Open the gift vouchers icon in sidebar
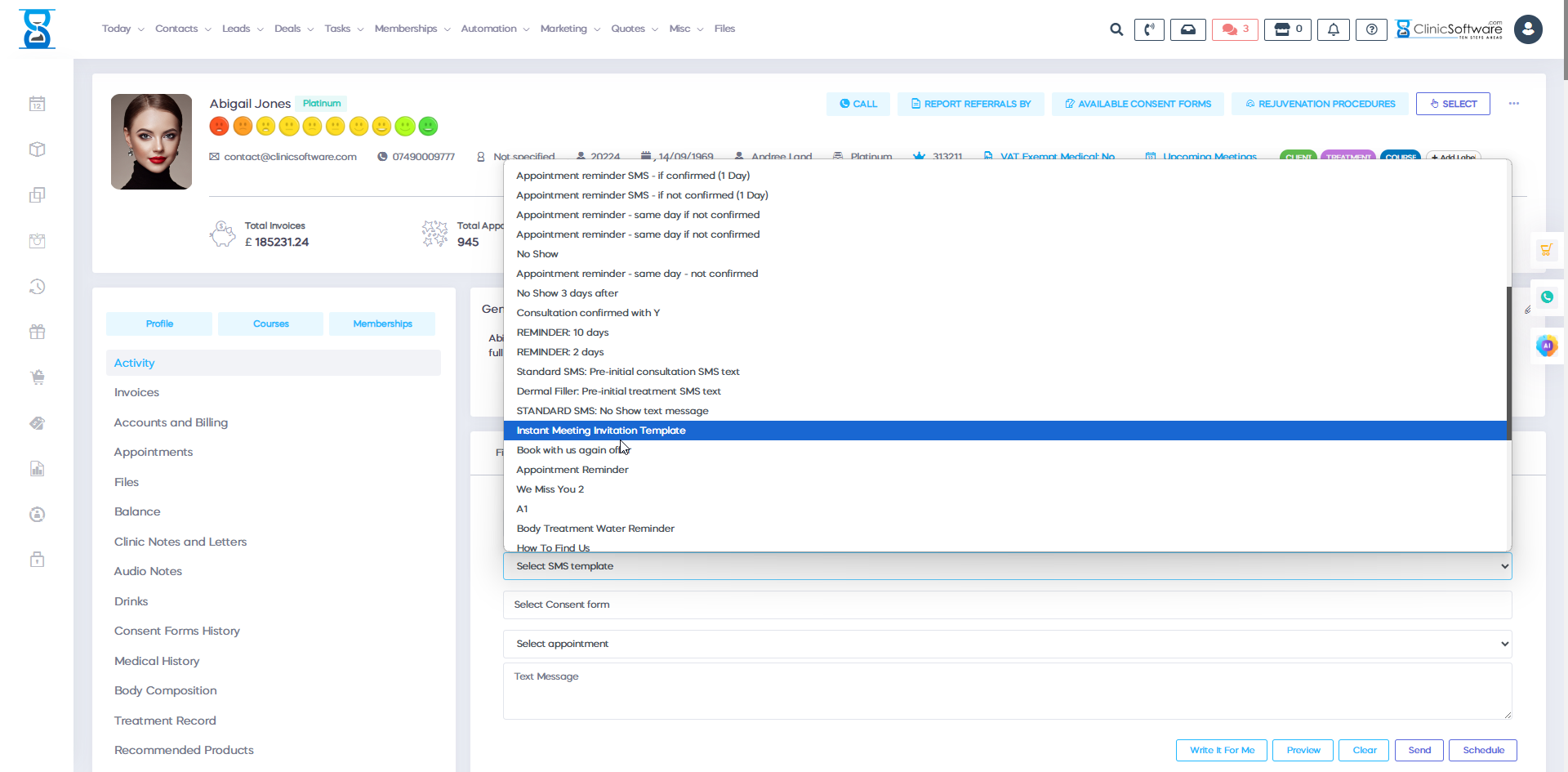This screenshot has height=772, width=1568. point(37,332)
